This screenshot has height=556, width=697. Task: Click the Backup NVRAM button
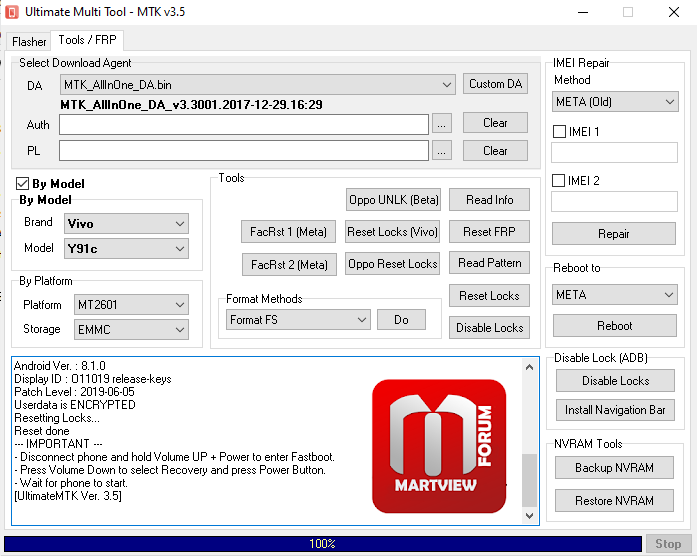[x=614, y=468]
